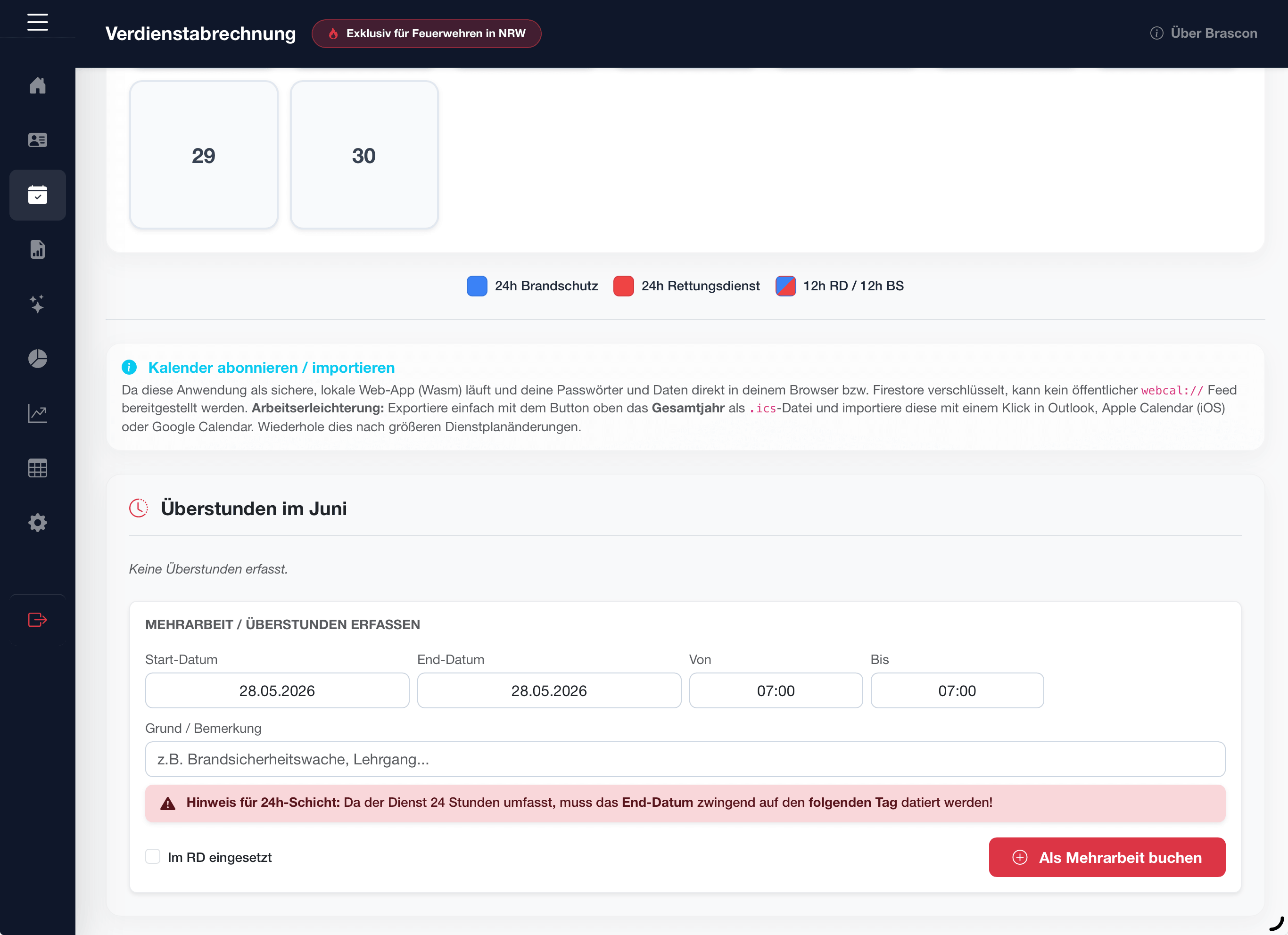Click the split 12h RD / 12h BS swatch
This screenshot has height=935, width=1288.
785,286
